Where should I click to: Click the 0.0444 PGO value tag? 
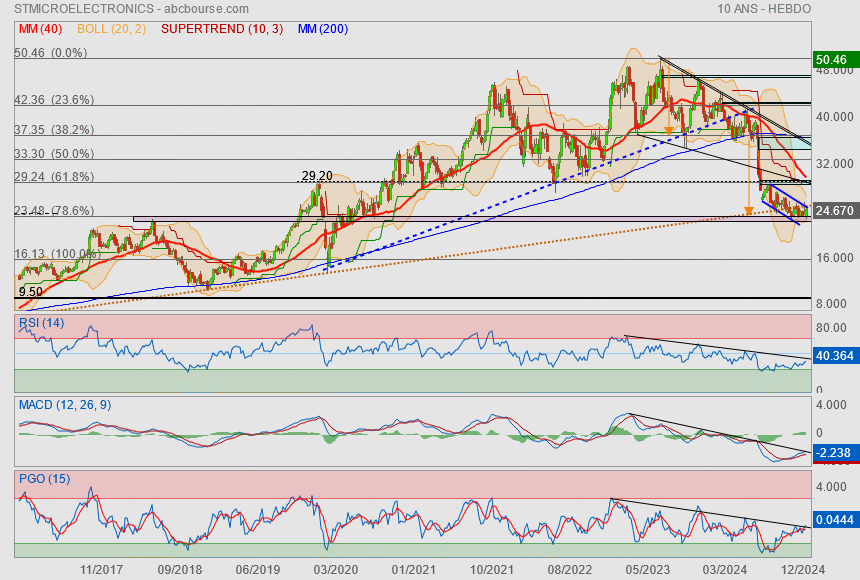tap(835, 520)
